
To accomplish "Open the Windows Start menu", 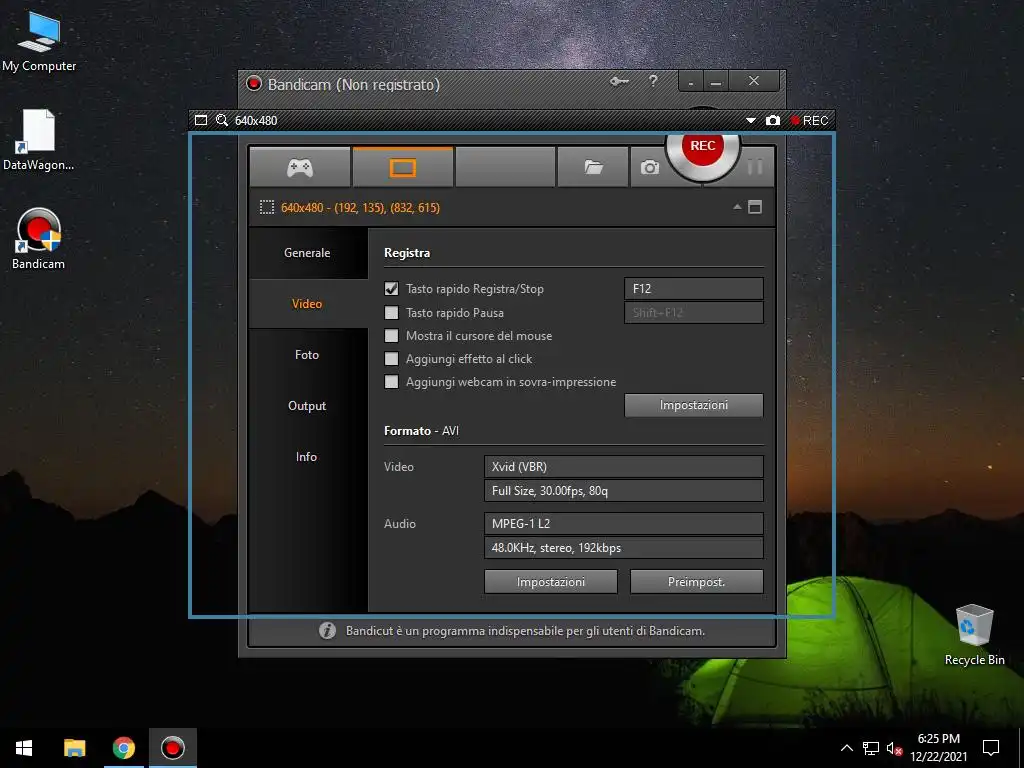I will [x=24, y=748].
